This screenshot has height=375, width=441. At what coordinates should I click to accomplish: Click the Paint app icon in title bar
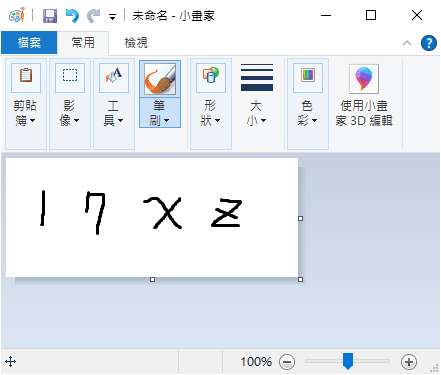17,15
